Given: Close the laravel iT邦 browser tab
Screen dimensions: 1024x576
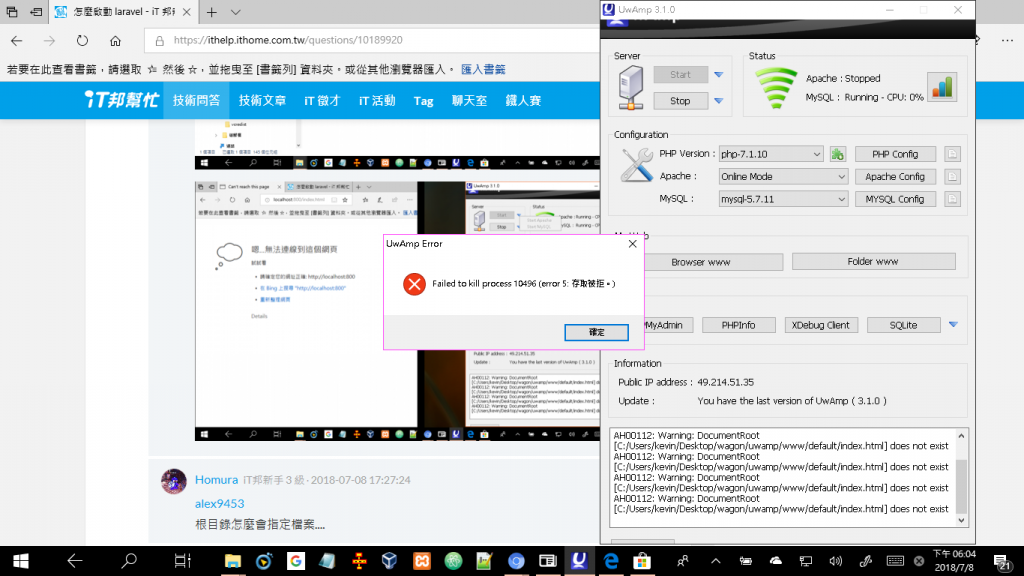Looking at the screenshot, I should 187,12.
